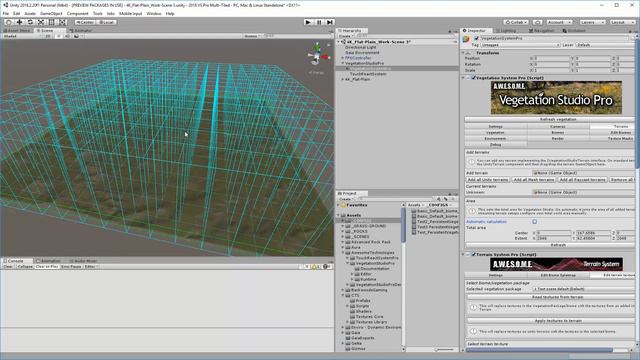Click search by type icon in Project
This screenshot has height=360, width=640.
click(x=439, y=199)
